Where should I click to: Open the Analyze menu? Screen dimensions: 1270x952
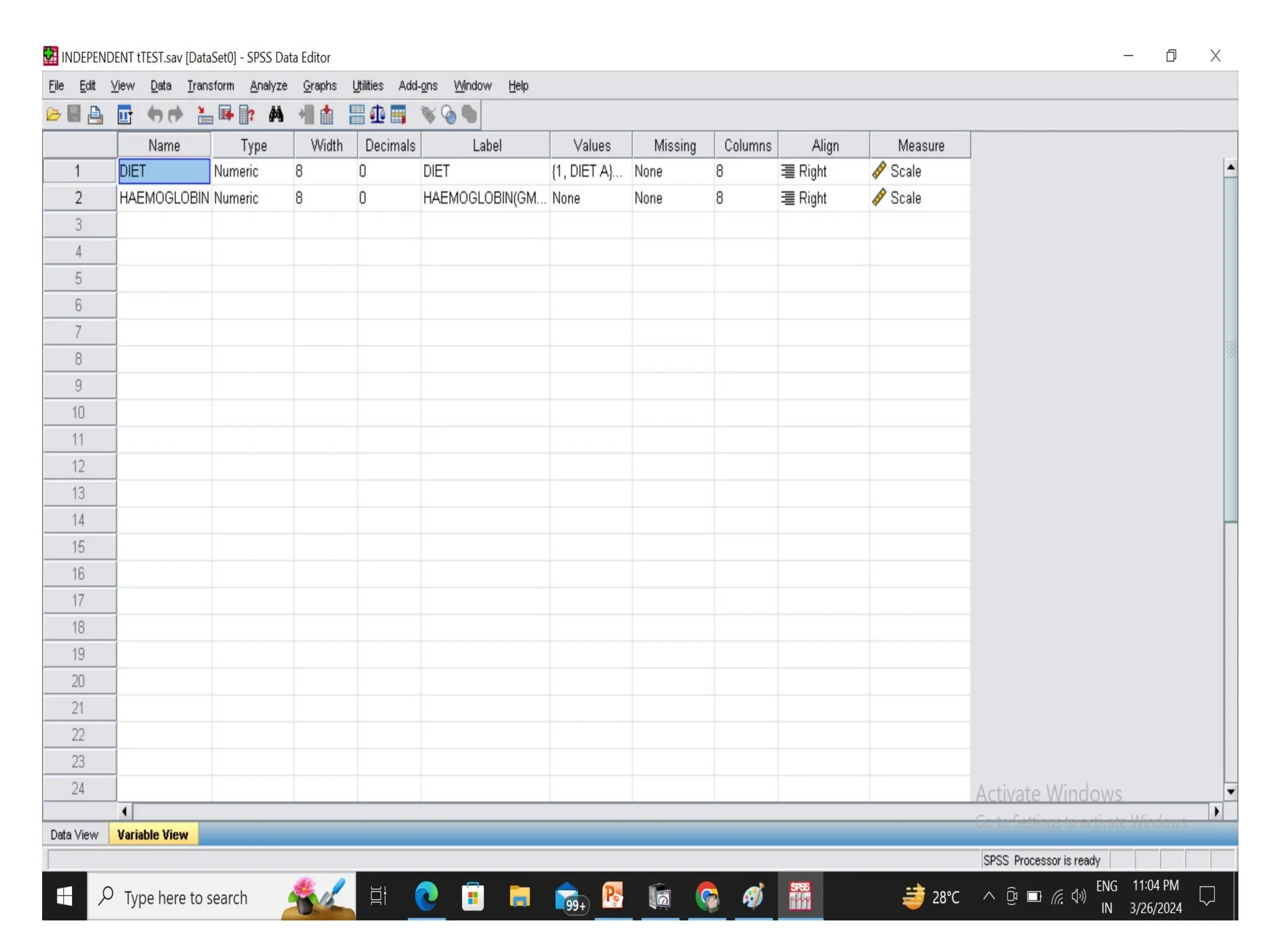tap(268, 86)
